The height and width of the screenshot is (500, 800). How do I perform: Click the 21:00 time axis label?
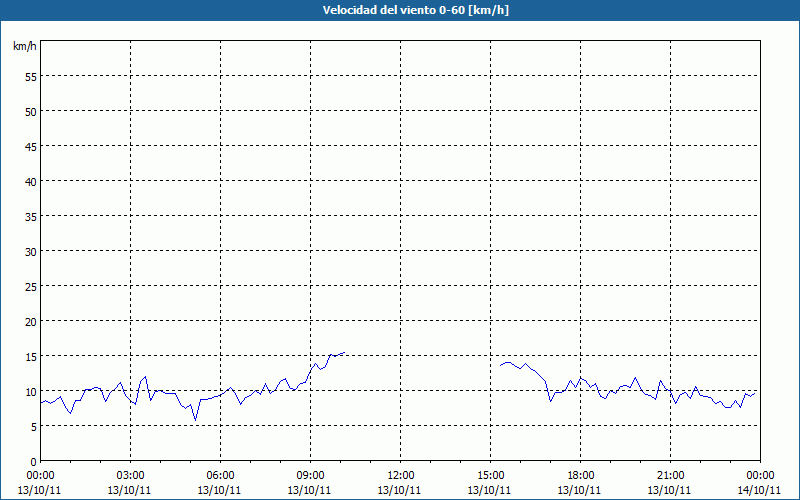click(x=670, y=476)
